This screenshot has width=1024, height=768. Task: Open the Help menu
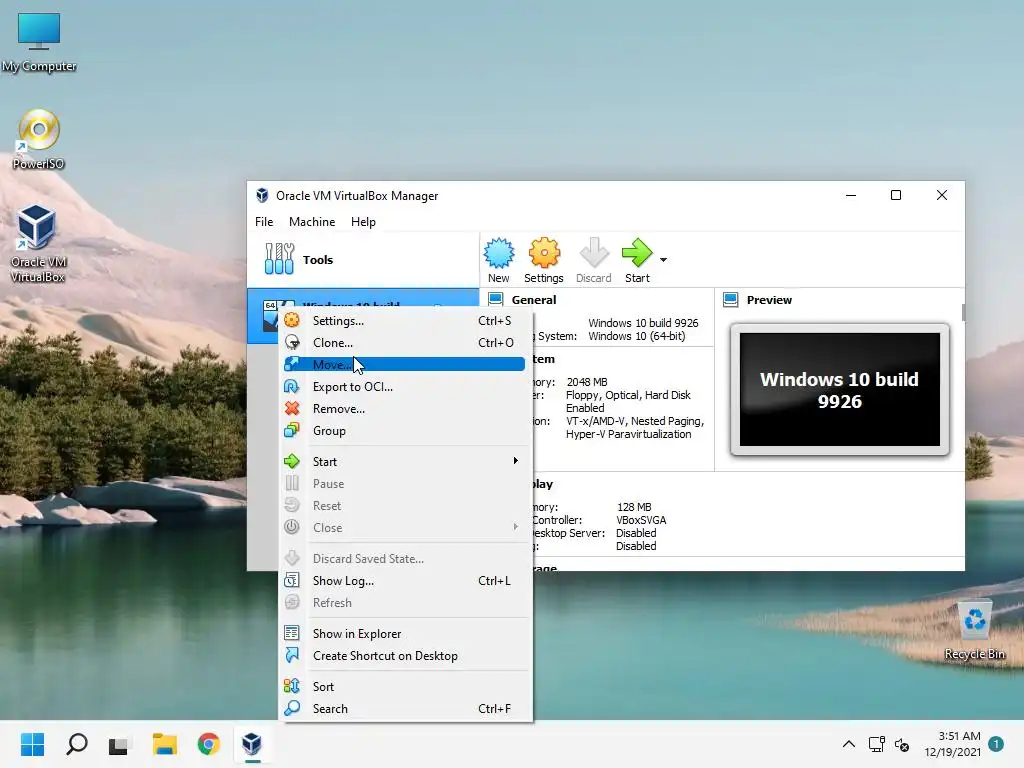click(363, 222)
